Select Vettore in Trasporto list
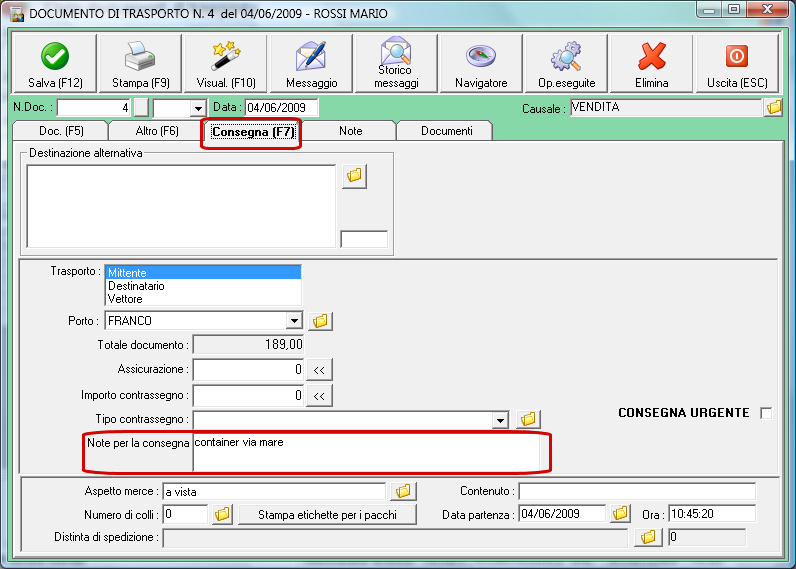 [x=203, y=299]
